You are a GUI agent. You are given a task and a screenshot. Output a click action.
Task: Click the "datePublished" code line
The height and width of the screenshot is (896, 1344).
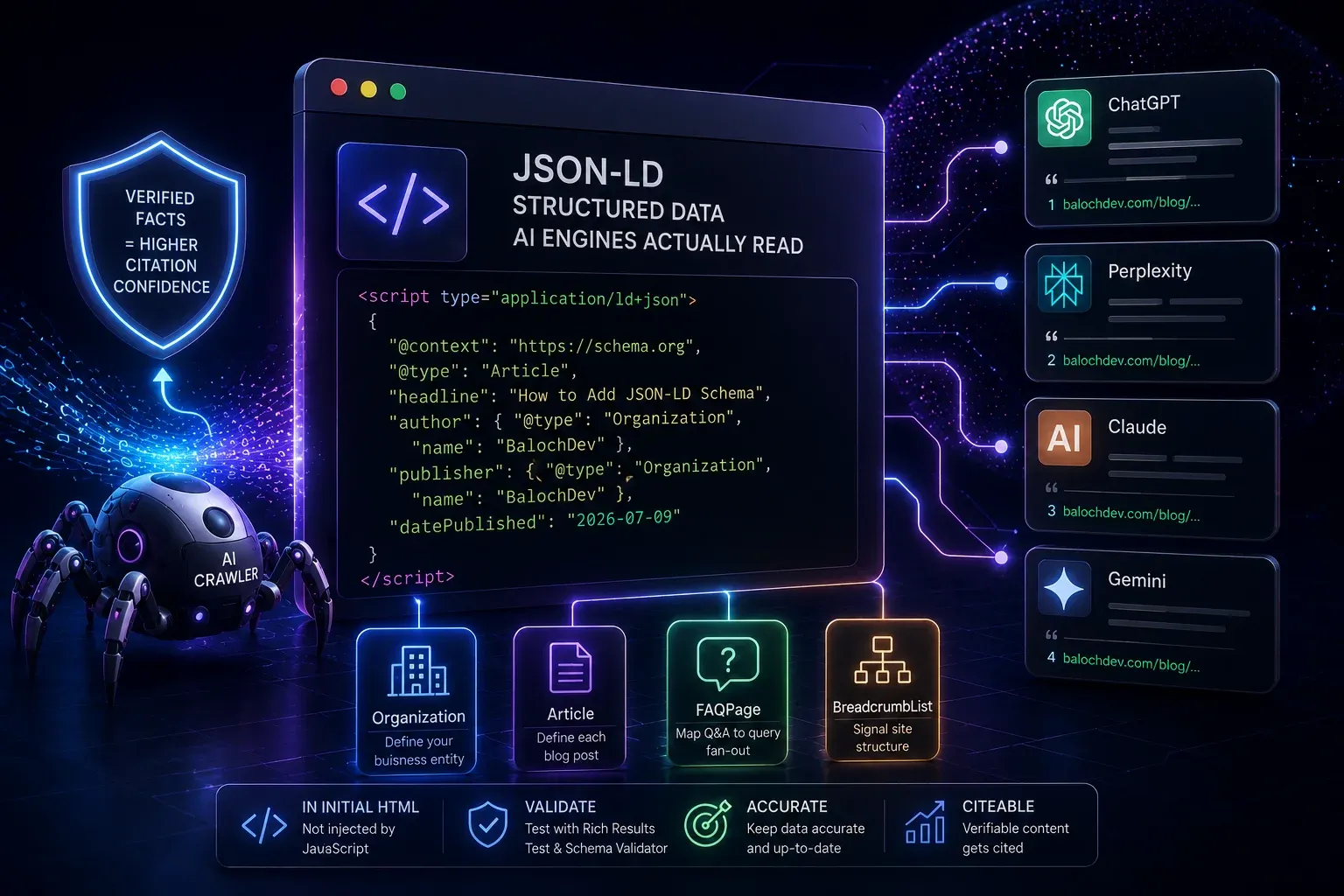pyautogui.click(x=535, y=521)
